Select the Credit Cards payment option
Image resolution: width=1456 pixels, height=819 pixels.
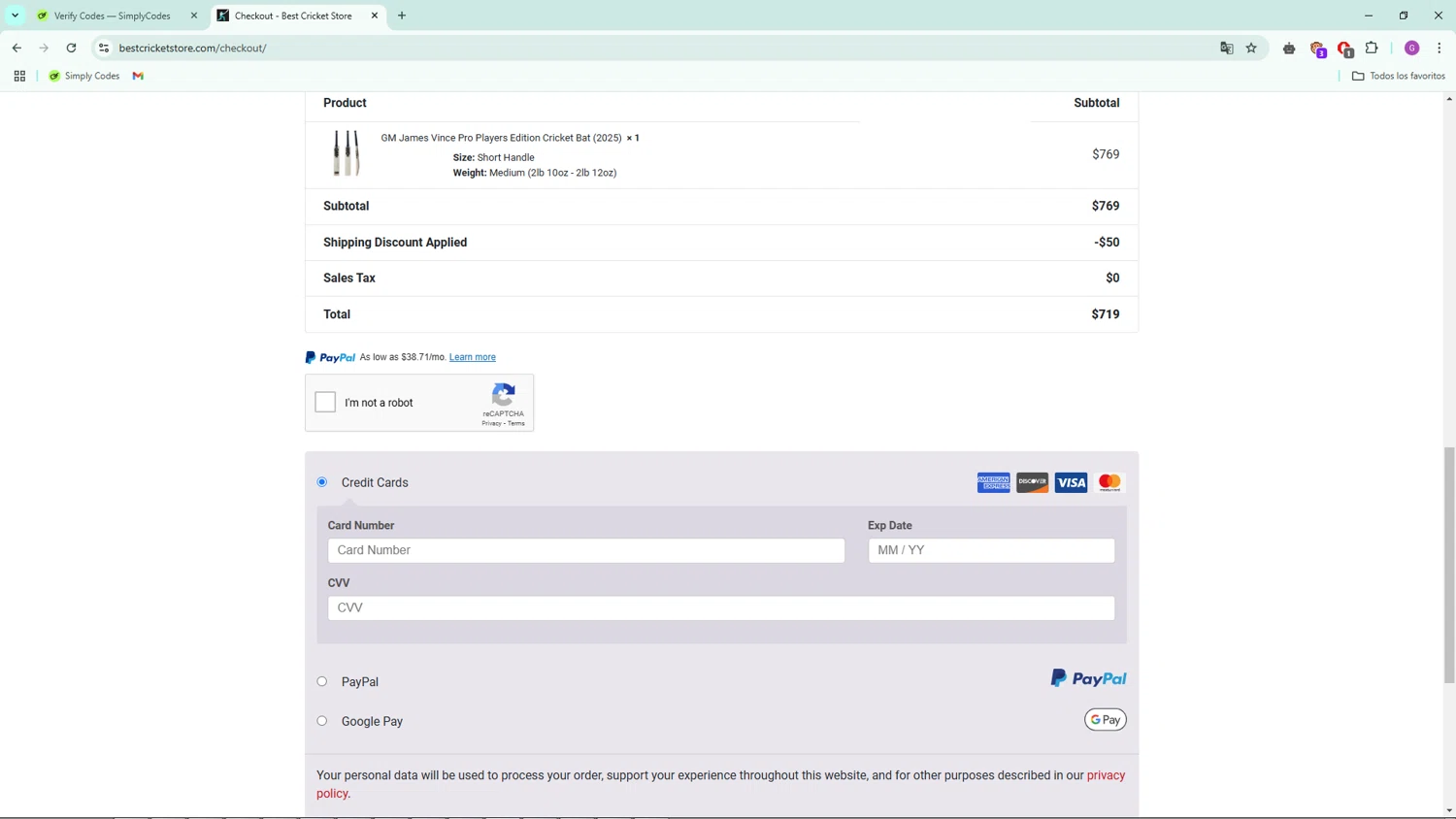(x=322, y=482)
